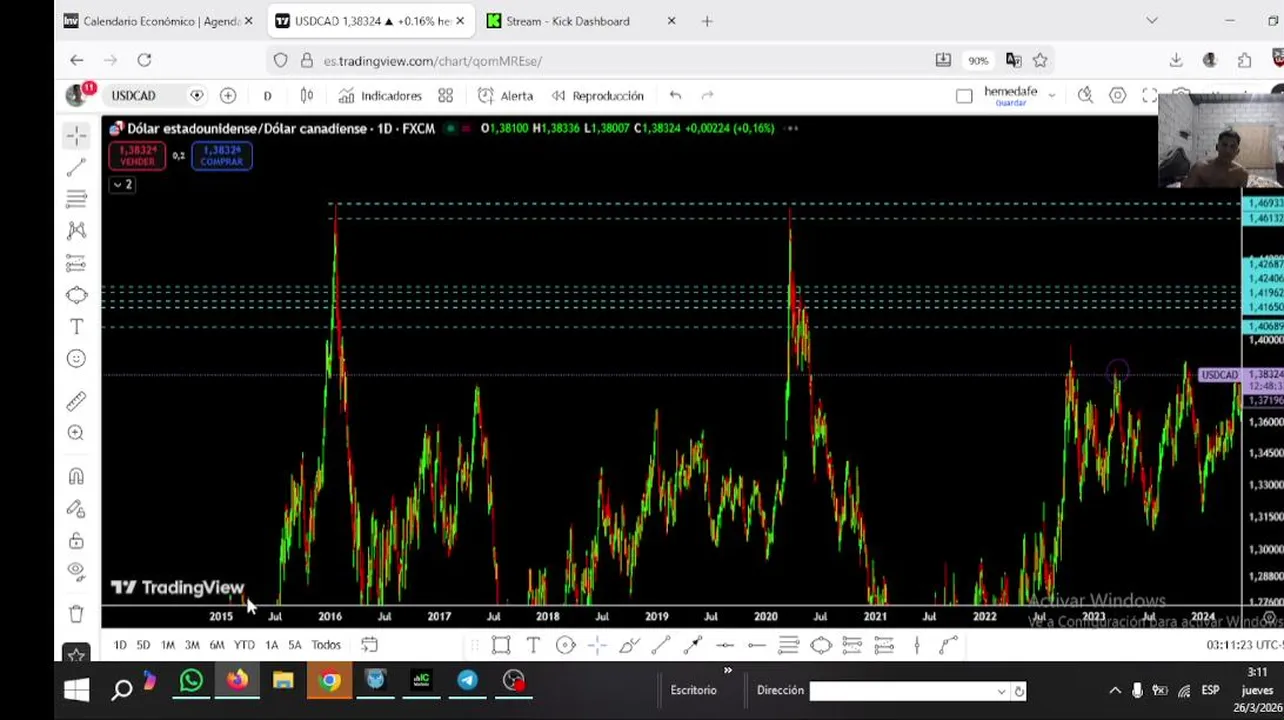Expand the hemedafe layout dropdown arrow
The width and height of the screenshot is (1284, 720).
tap(1051, 96)
